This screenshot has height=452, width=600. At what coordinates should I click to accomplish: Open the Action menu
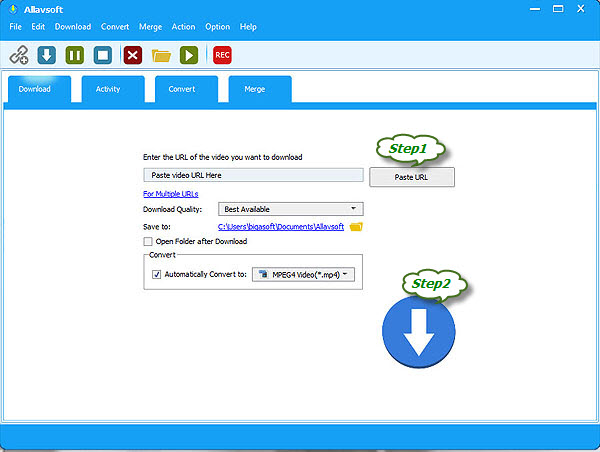(x=183, y=27)
